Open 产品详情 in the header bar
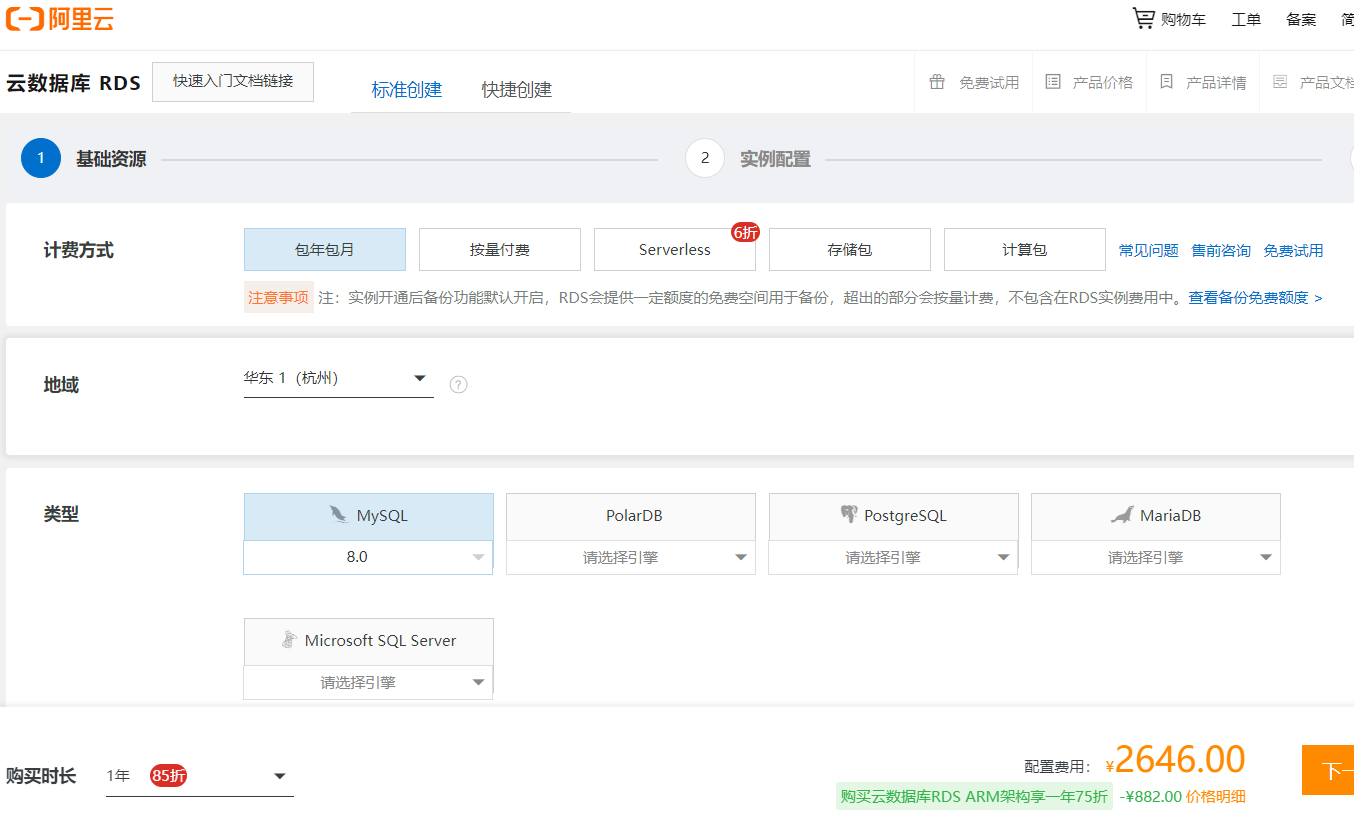This screenshot has width=1354, height=823. pos(1216,82)
